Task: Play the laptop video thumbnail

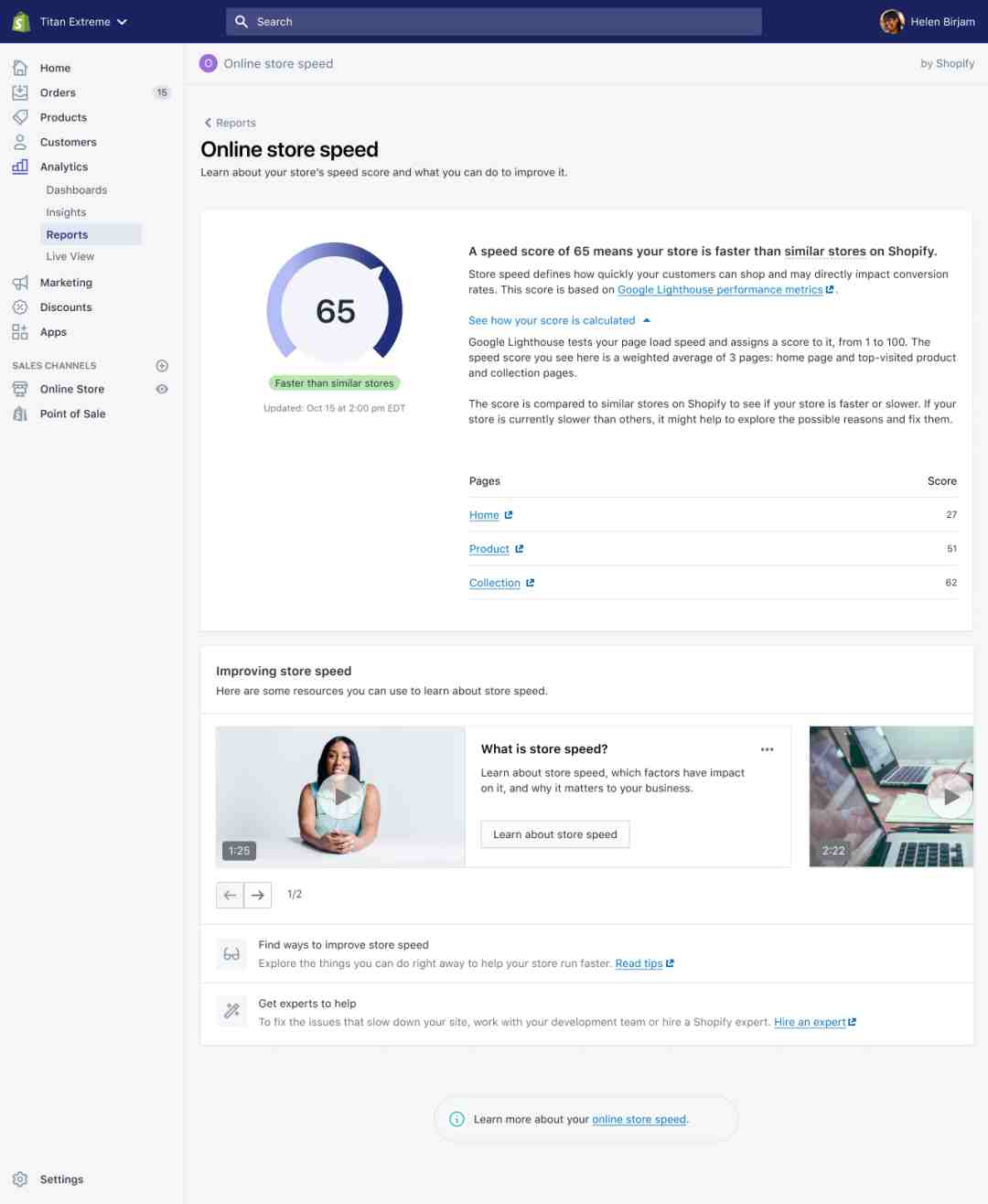Action: 951,797
